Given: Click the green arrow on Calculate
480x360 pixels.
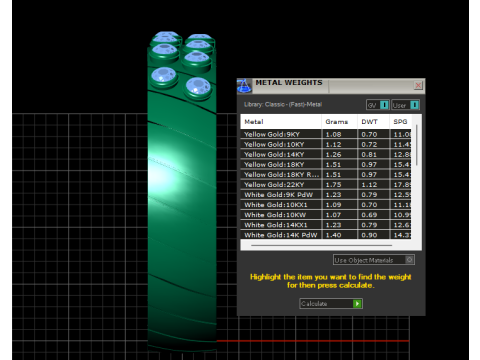Looking at the screenshot, I should point(357,304).
